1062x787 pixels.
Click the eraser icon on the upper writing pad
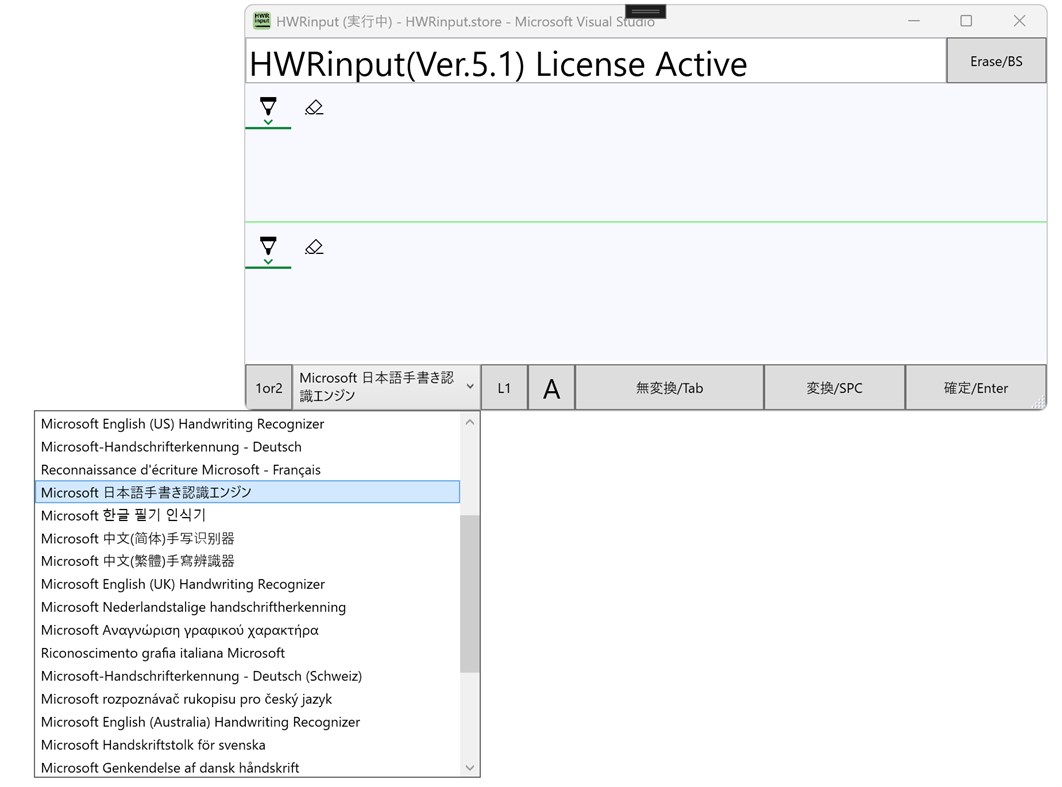314,107
